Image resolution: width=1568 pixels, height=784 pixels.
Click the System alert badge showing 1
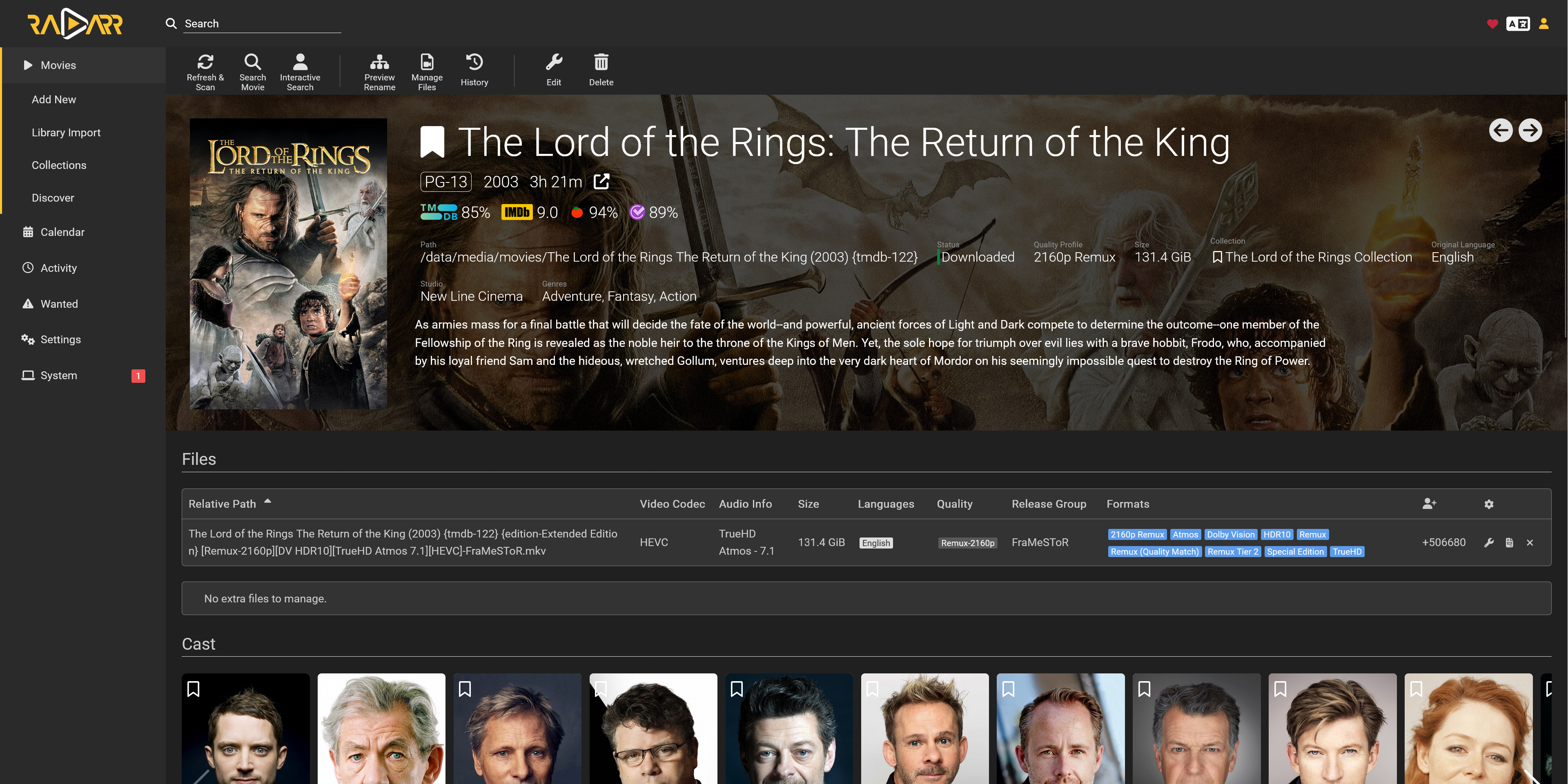[138, 376]
